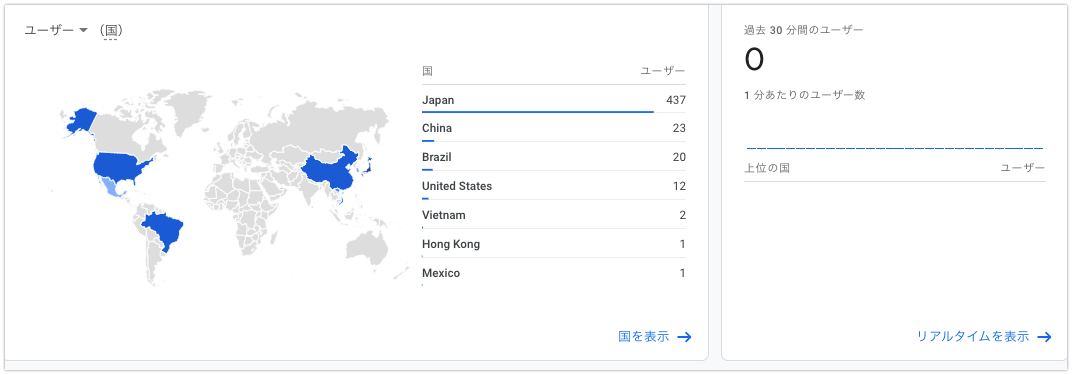Select the China row in table
Viewport: 1072px width, 375px height.
[554, 128]
